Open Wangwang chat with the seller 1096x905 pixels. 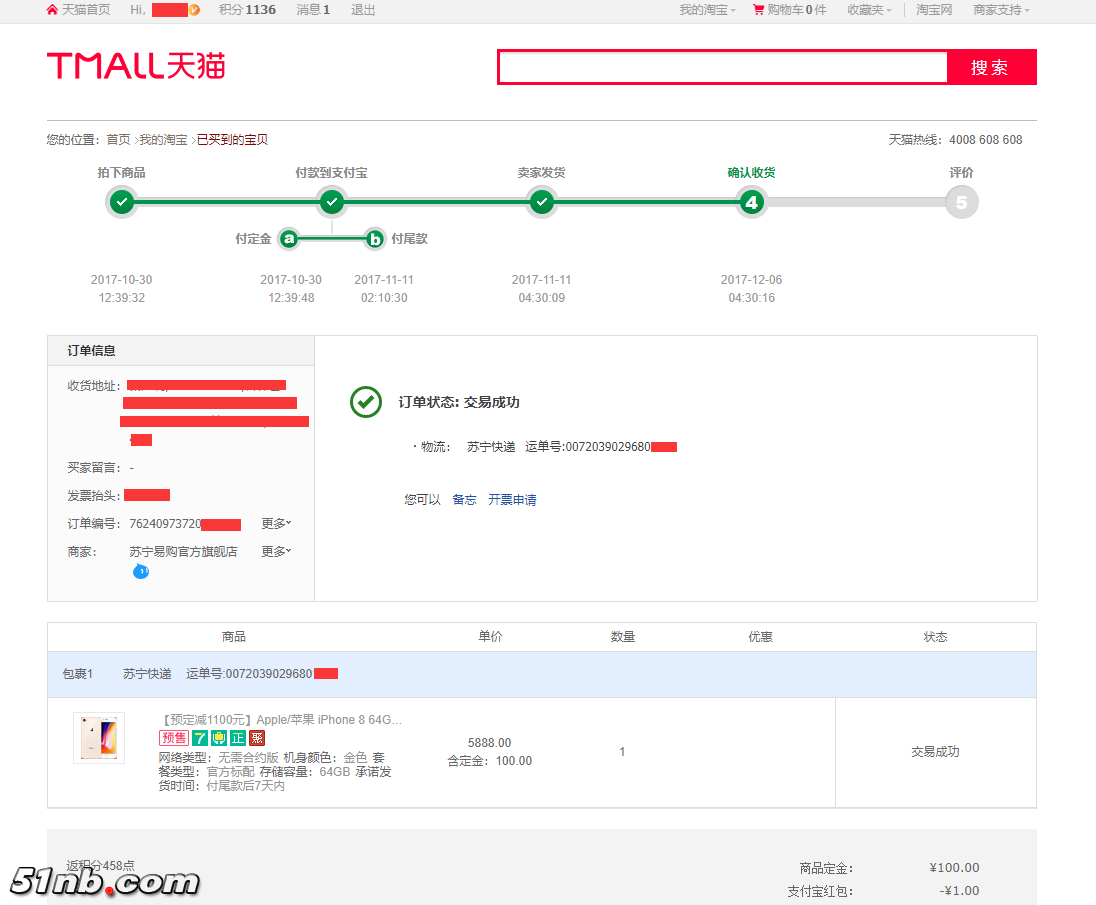tap(141, 571)
